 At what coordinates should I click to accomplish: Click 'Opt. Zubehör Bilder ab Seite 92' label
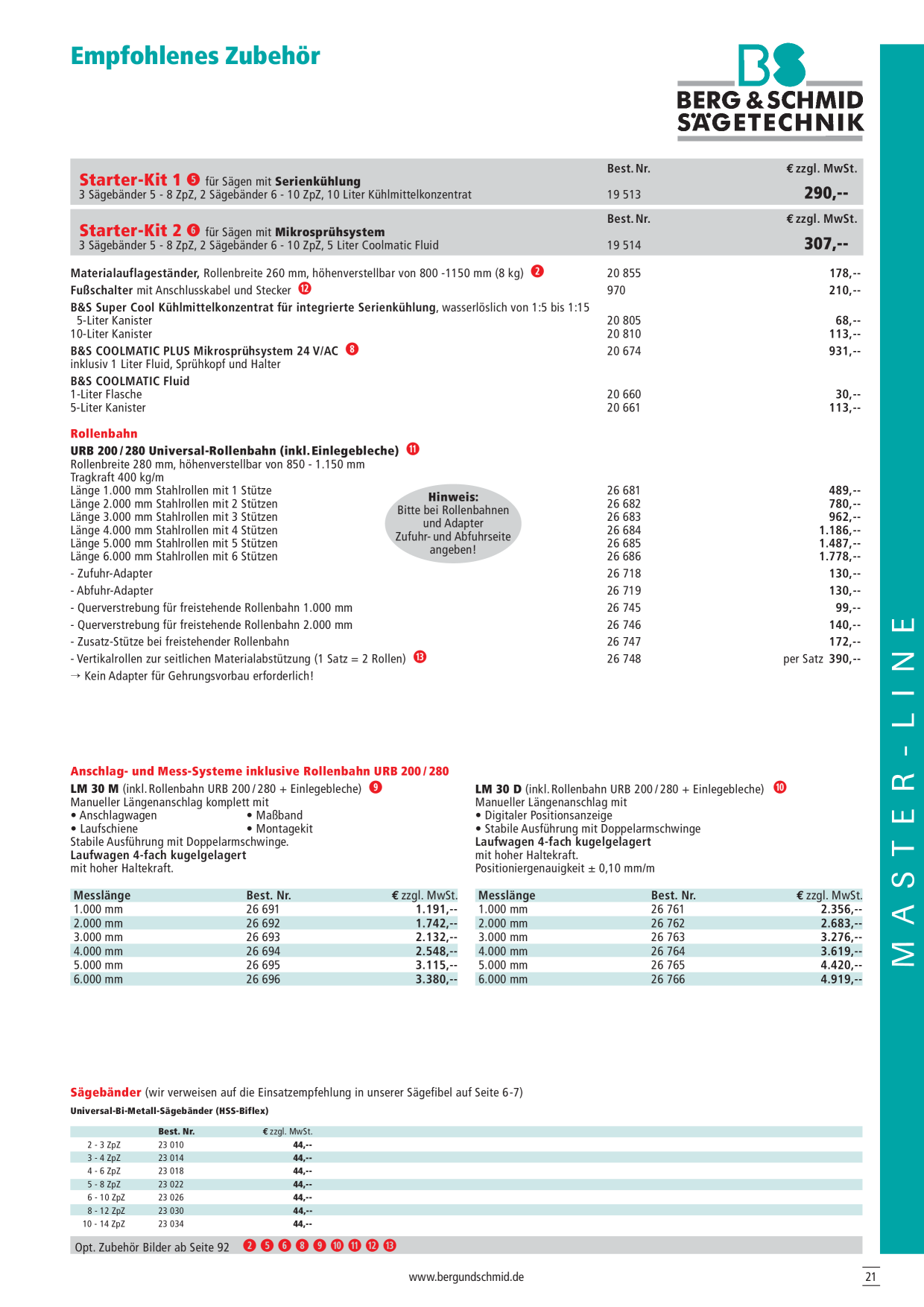[152, 1247]
